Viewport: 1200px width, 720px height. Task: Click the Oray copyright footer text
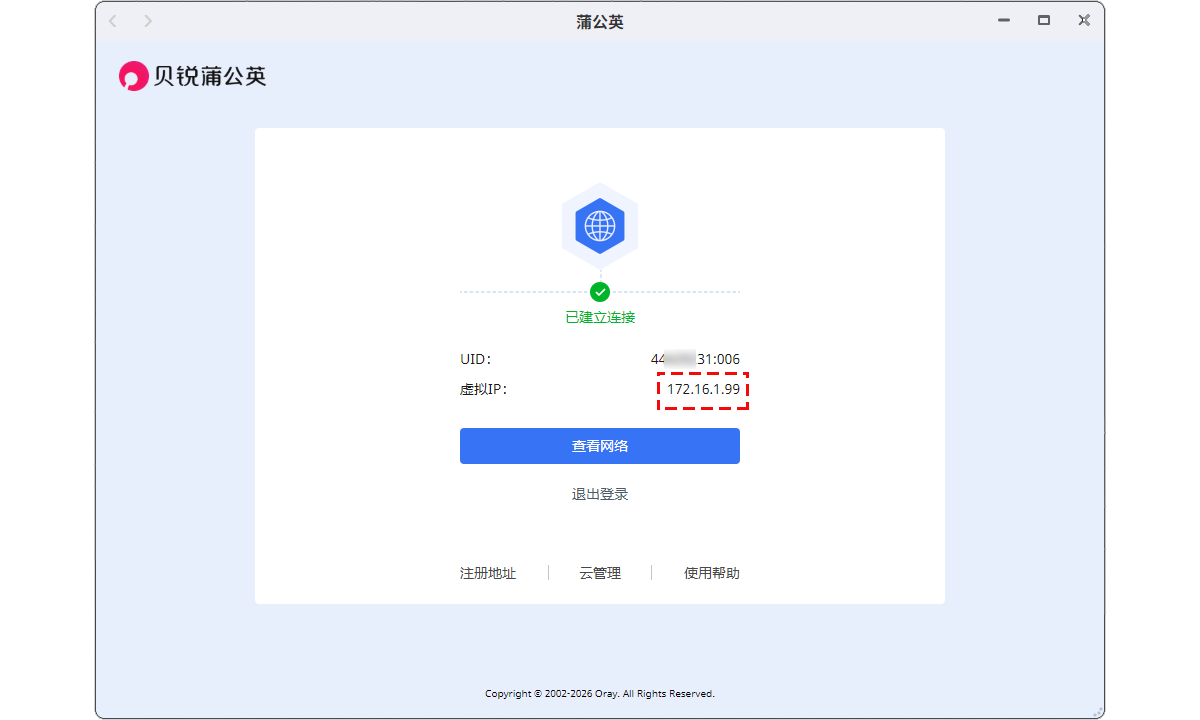pos(600,693)
